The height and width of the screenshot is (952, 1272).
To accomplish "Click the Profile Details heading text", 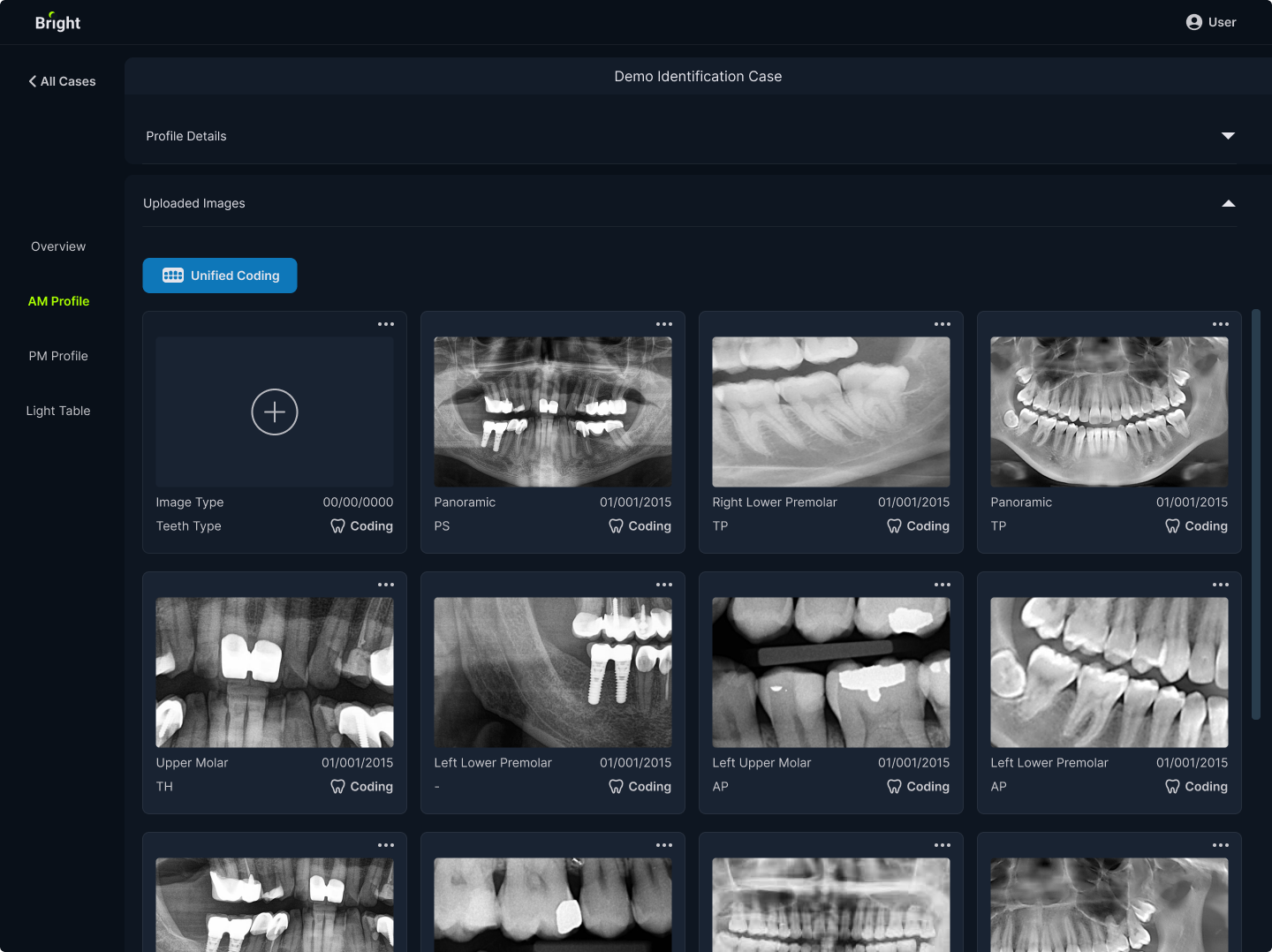I will coord(186,136).
